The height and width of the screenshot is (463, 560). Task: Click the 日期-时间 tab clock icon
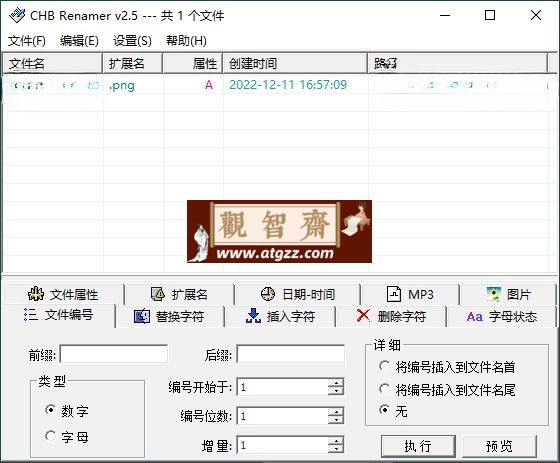point(268,294)
